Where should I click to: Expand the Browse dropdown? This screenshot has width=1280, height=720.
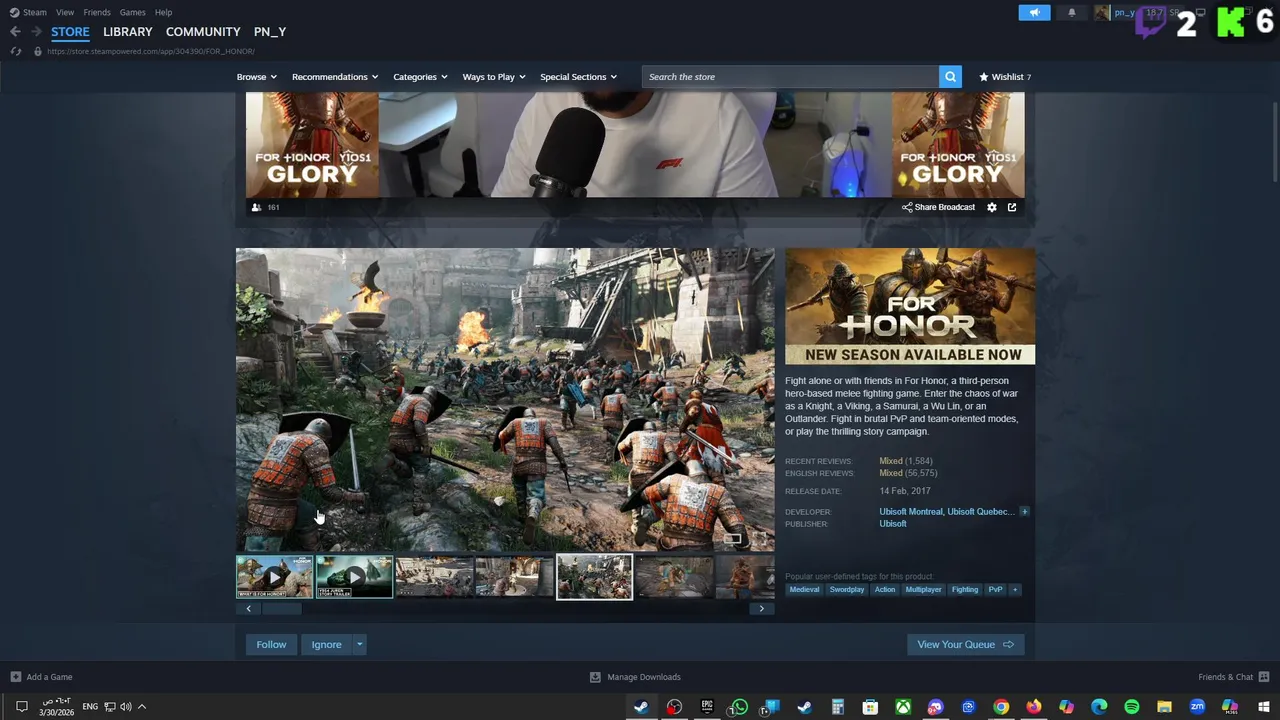[x=257, y=77]
